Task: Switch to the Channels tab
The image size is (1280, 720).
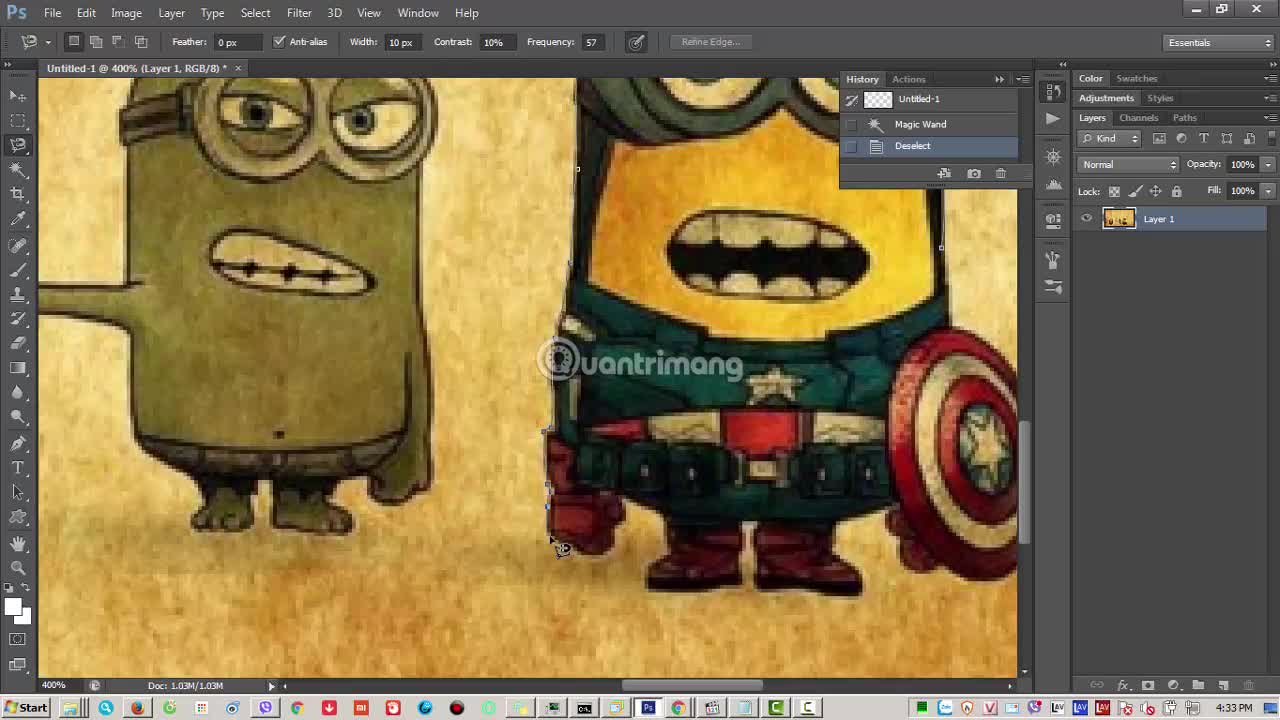Action: [1139, 118]
